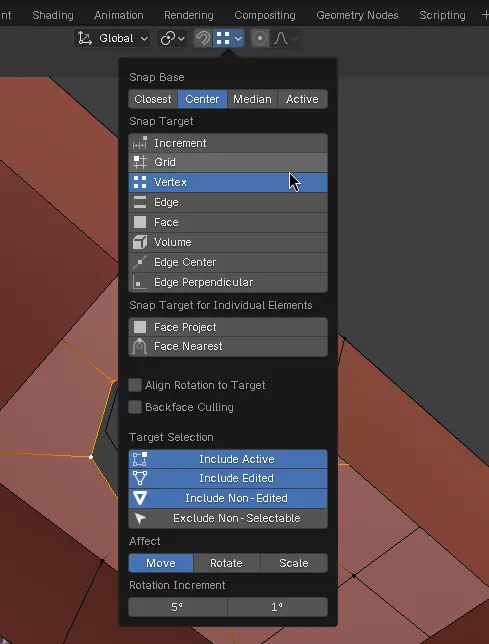The height and width of the screenshot is (644, 489).
Task: Click the Face Project square icon
Action: 140,327
